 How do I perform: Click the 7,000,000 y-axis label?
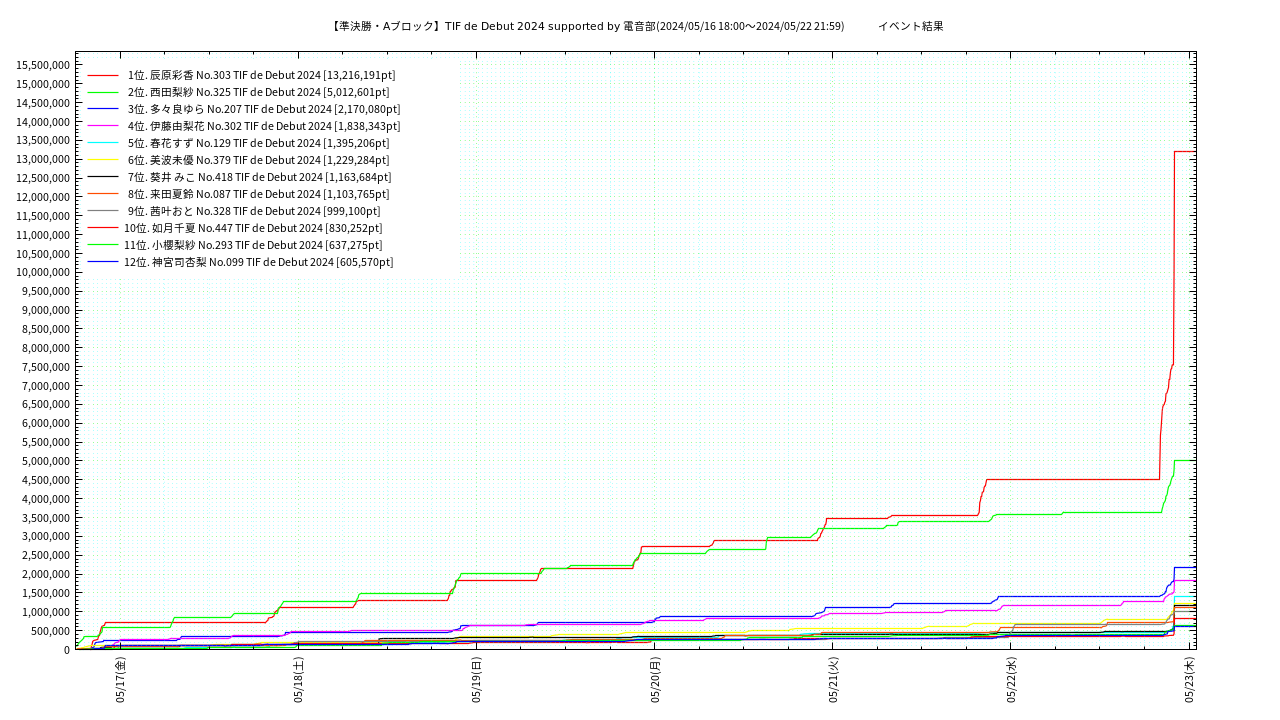click(46, 385)
